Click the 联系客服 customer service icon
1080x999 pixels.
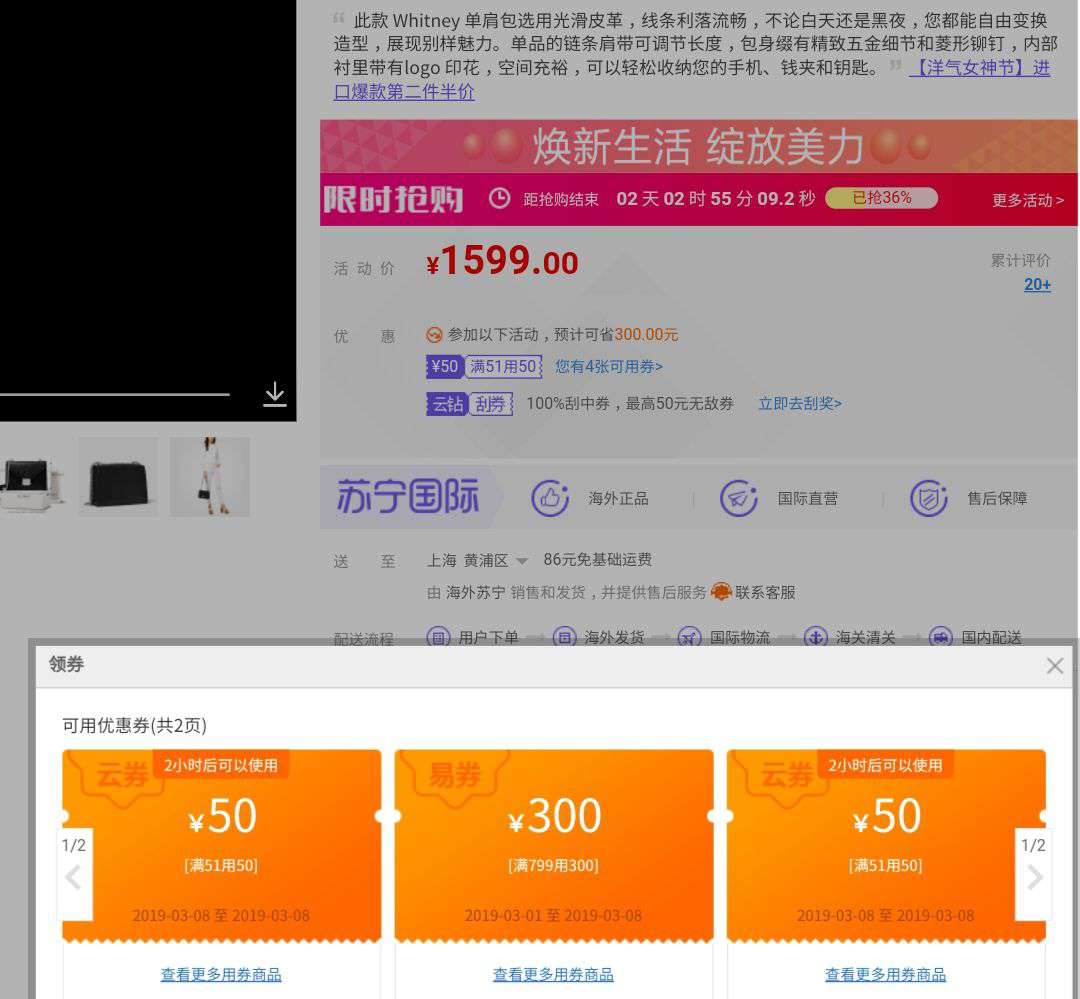pyautogui.click(x=720, y=592)
